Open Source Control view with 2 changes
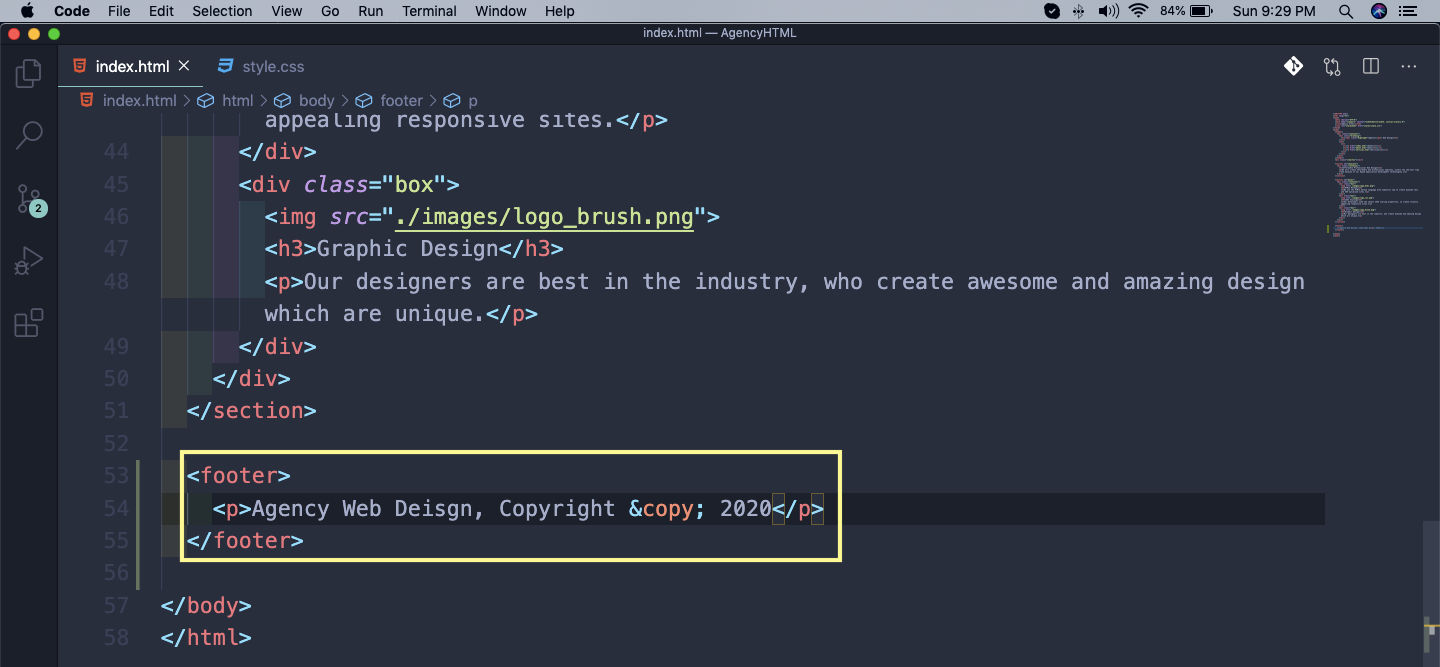The height and width of the screenshot is (667, 1440). pos(29,200)
